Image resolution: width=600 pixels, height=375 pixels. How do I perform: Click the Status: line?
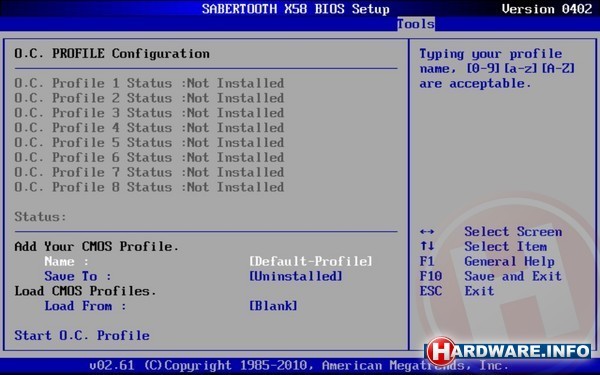pyautogui.click(x=40, y=217)
